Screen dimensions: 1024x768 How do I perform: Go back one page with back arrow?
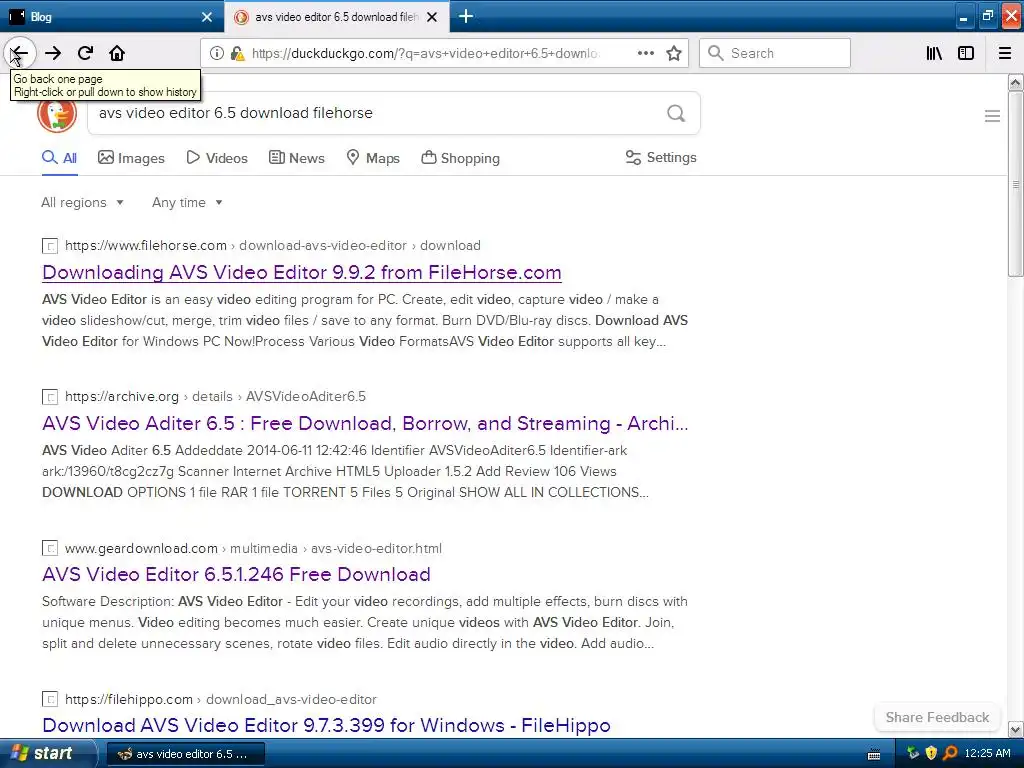click(x=19, y=53)
